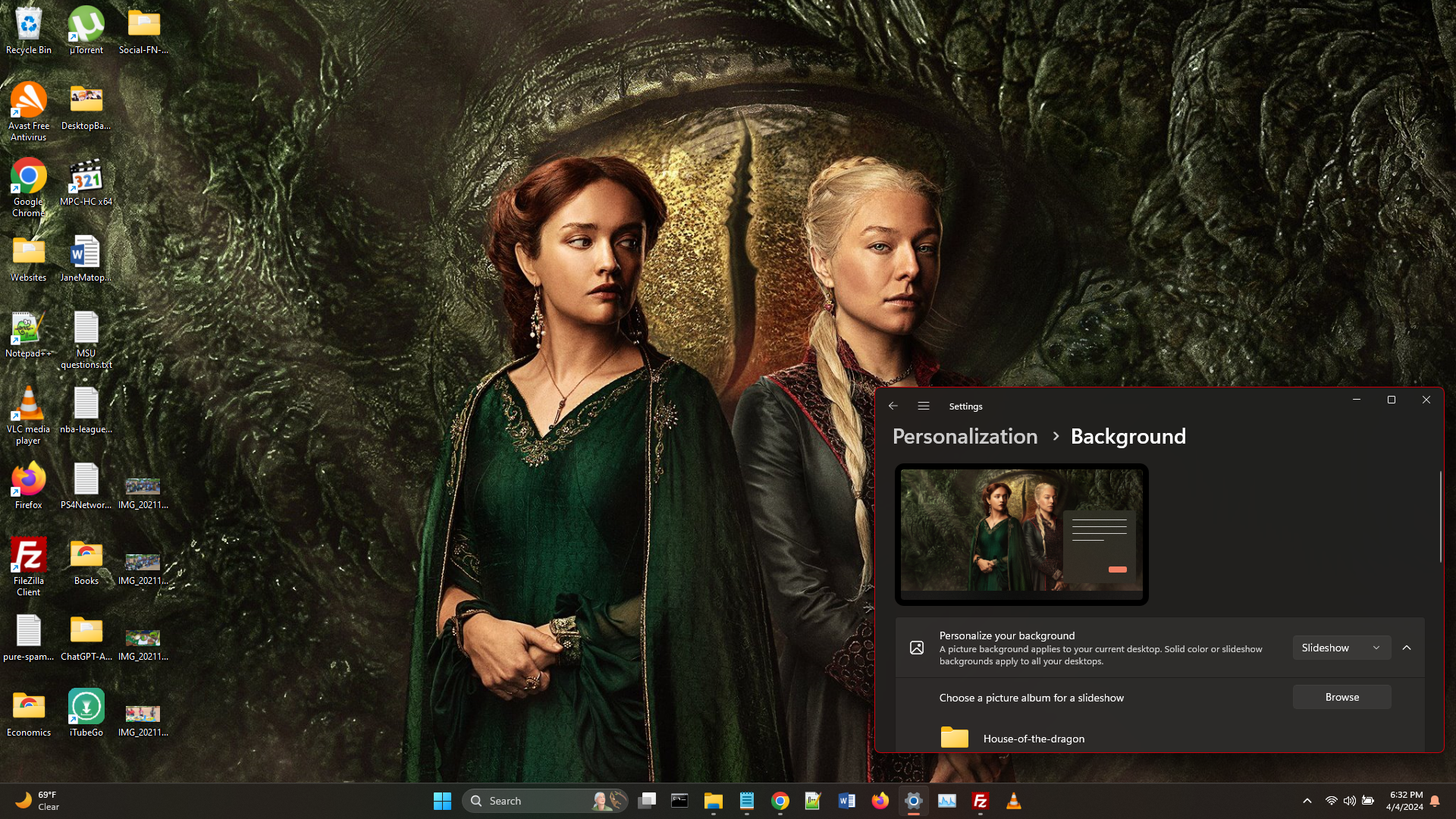Click Browse to choose slideshow album
This screenshot has height=819, width=1456.
(1341, 697)
